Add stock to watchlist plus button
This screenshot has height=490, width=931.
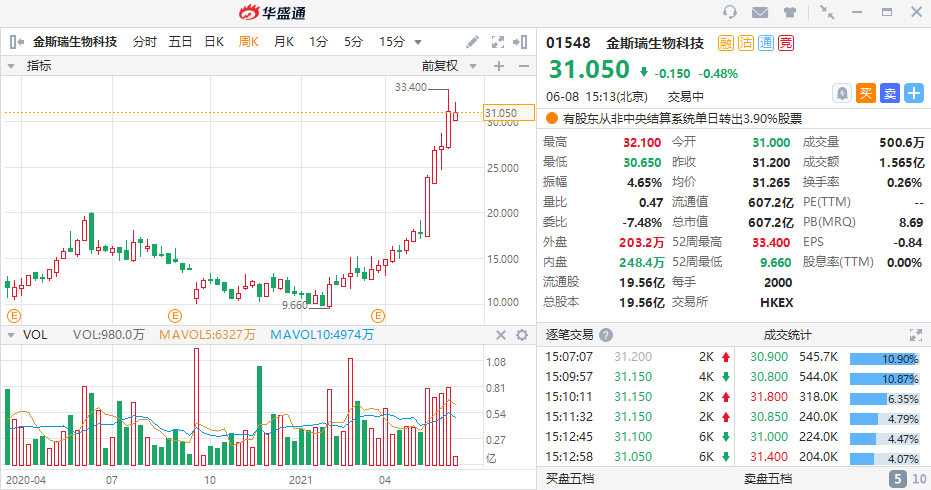914,93
